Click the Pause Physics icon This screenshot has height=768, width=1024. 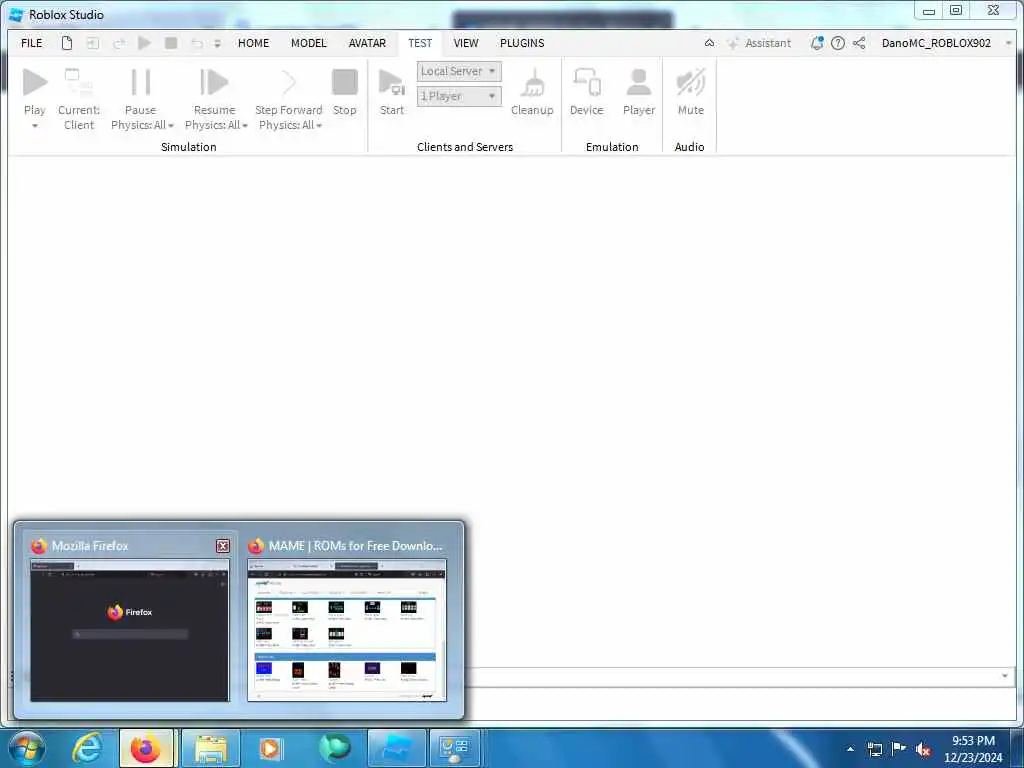pos(140,82)
